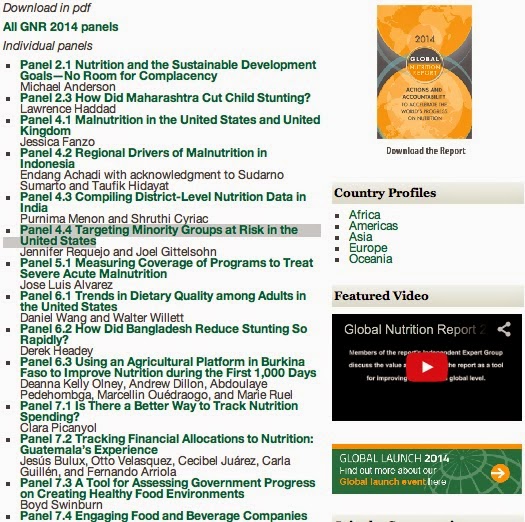Click author name Derek Headey

click(57, 351)
